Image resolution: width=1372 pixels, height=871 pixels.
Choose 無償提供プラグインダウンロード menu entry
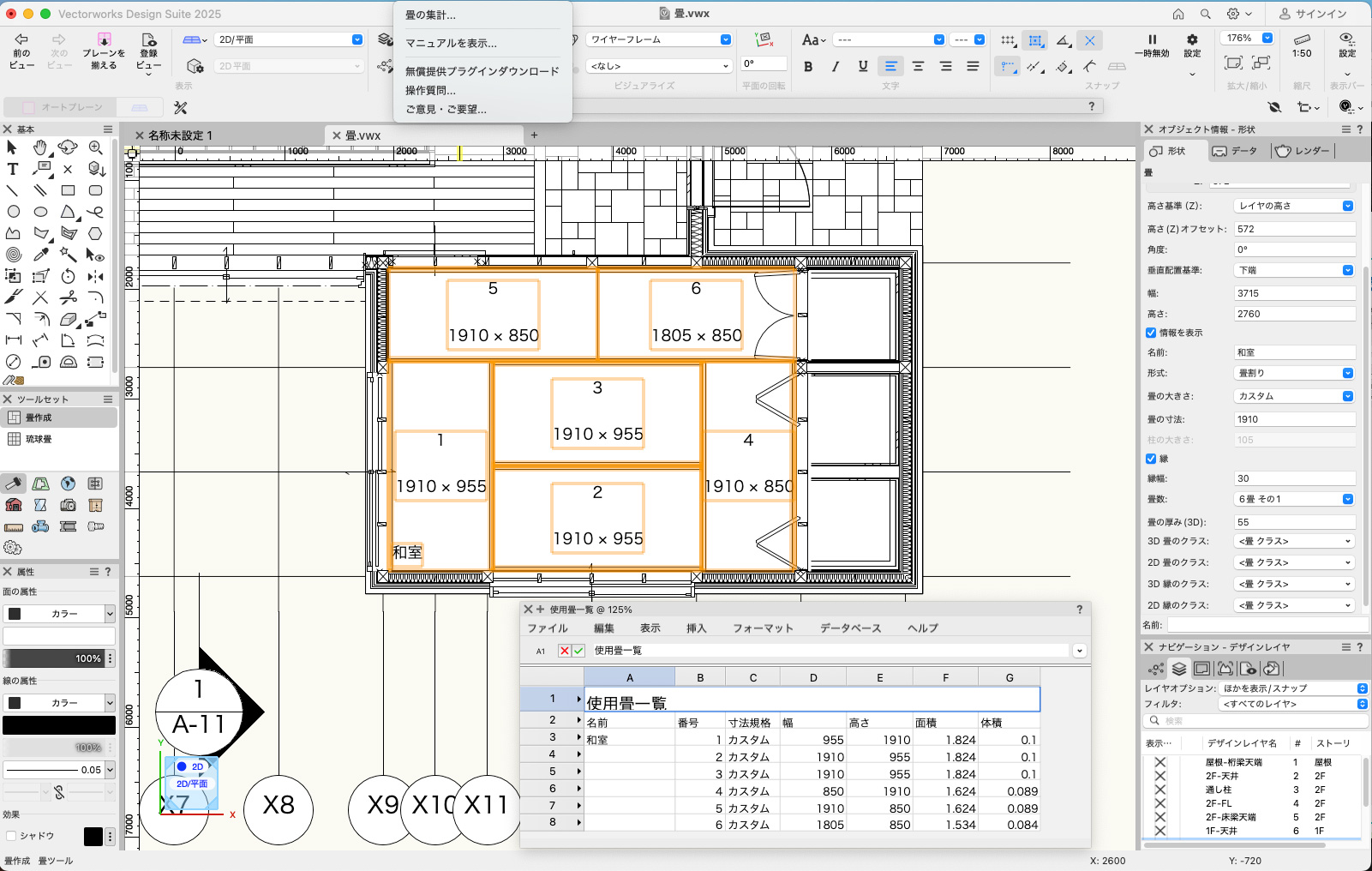click(482, 71)
